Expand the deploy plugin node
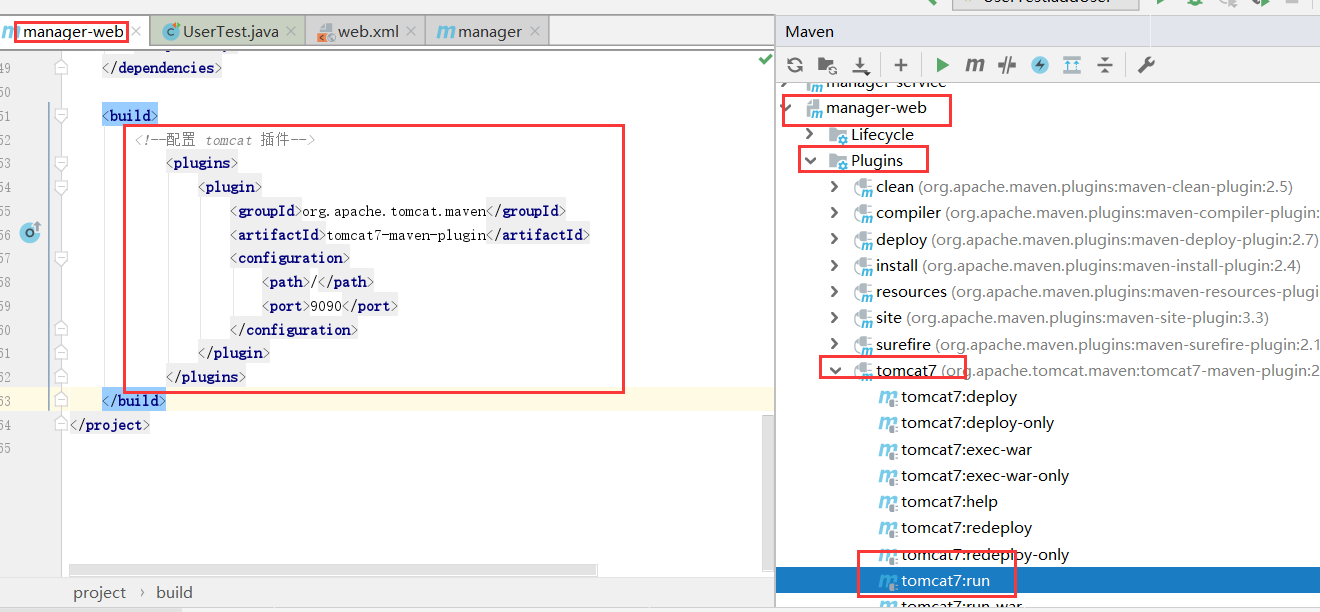The height and width of the screenshot is (612, 1320). coord(835,239)
